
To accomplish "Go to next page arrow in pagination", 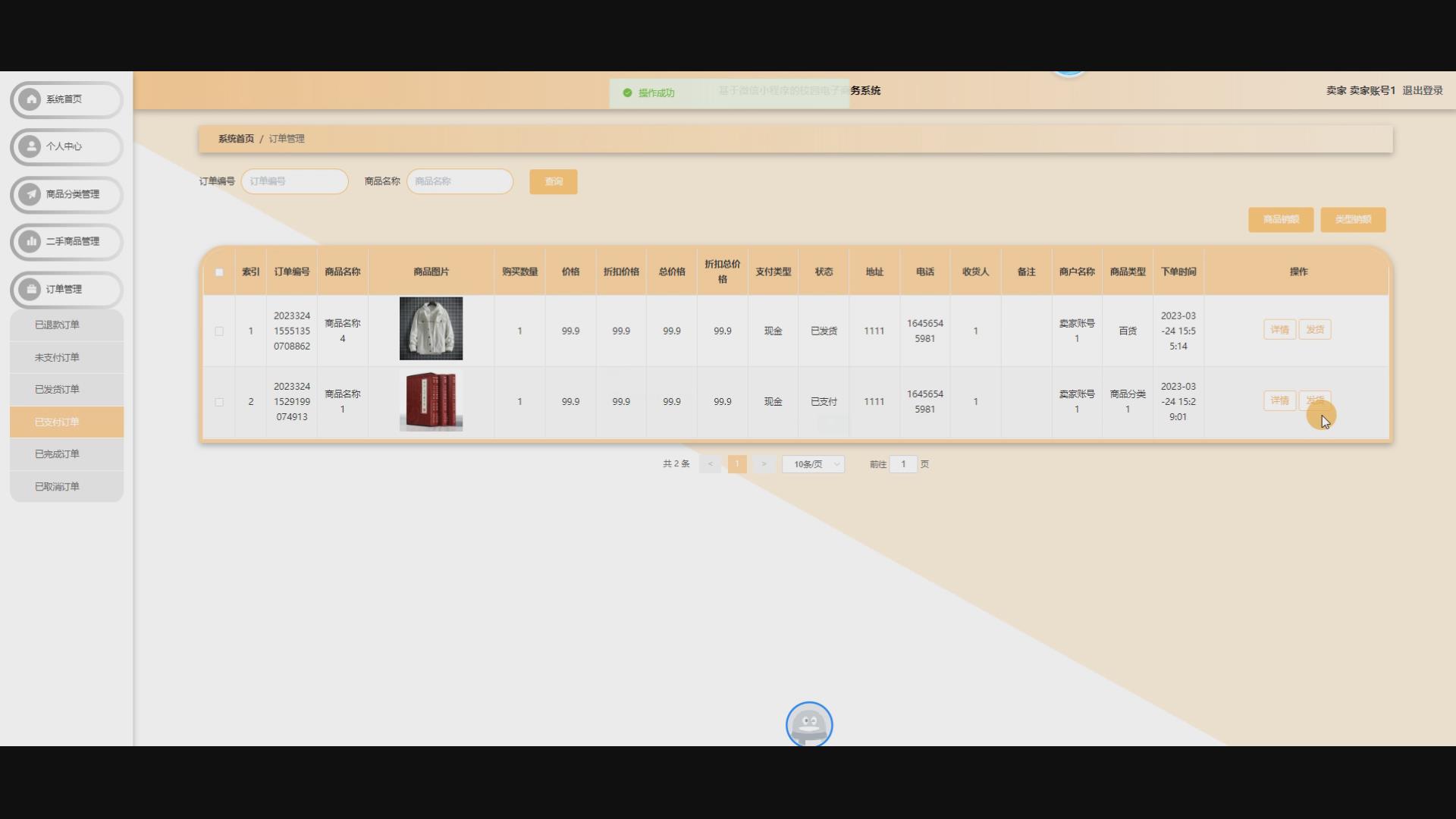I will [764, 464].
